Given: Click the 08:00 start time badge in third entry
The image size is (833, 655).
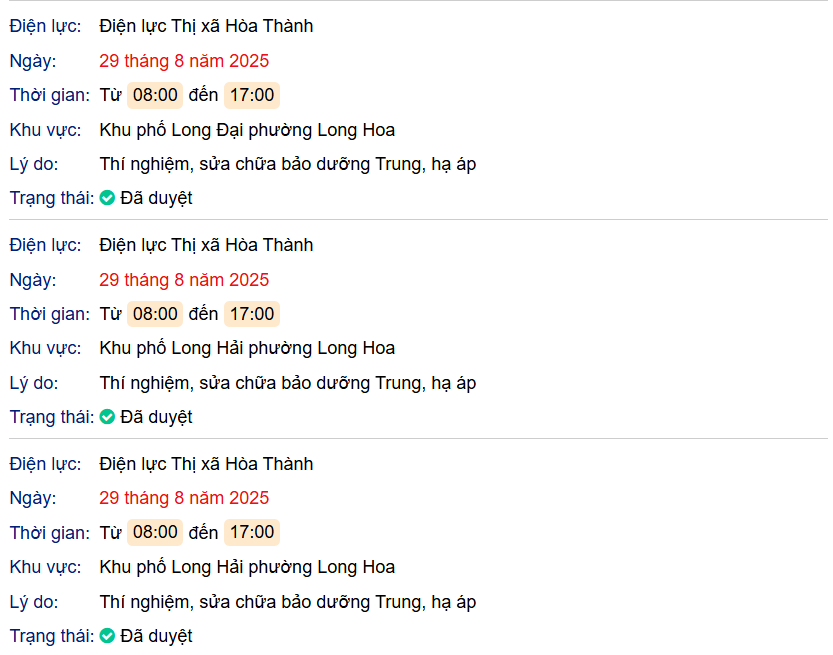Looking at the screenshot, I should click(x=155, y=532).
